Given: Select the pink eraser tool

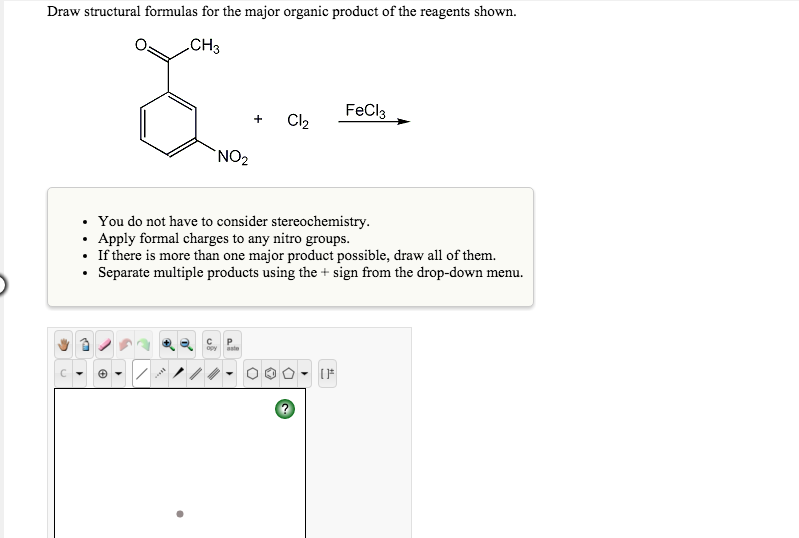Looking at the screenshot, I should tap(104, 345).
